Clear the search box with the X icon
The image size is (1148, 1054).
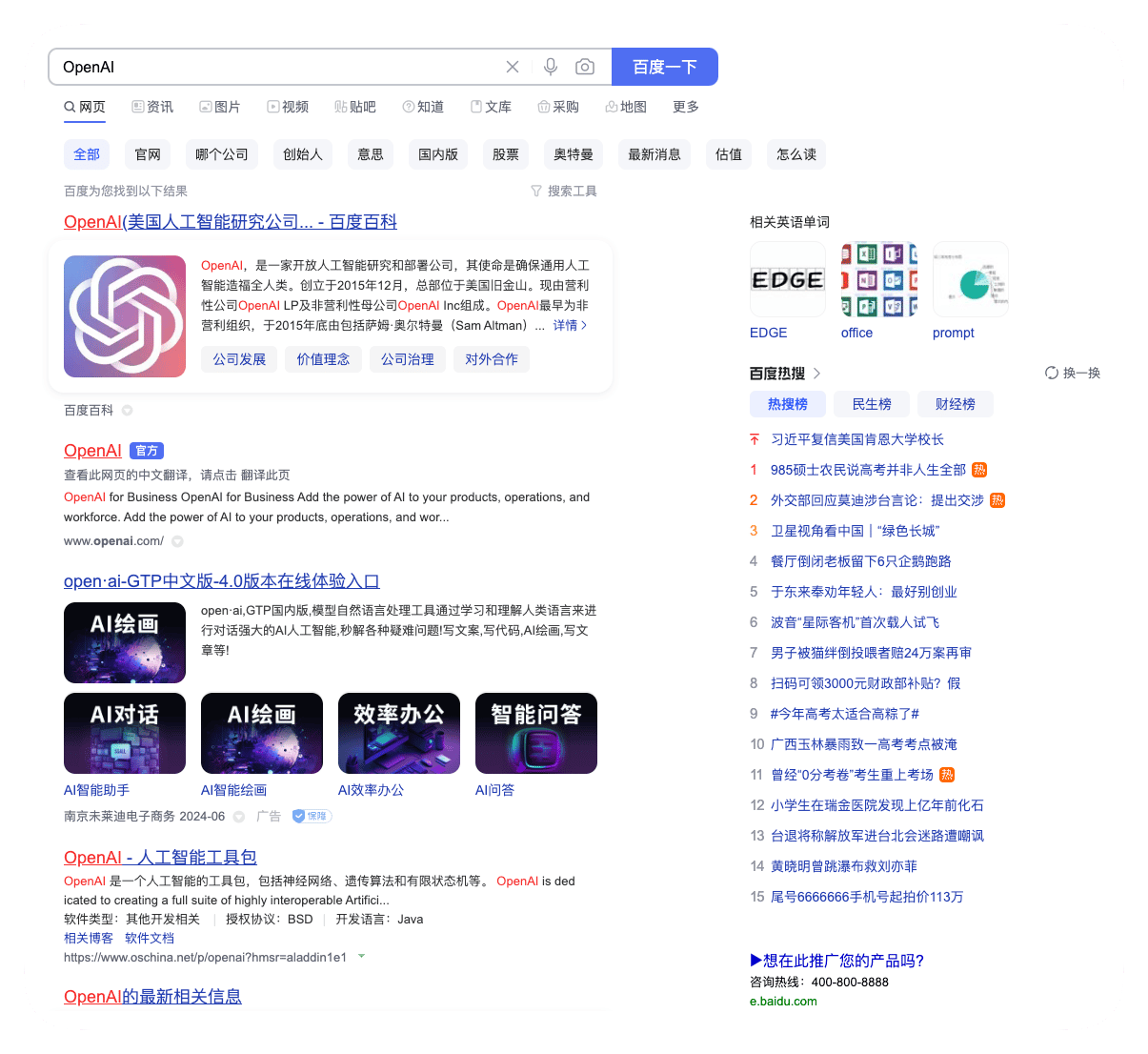pos(513,67)
